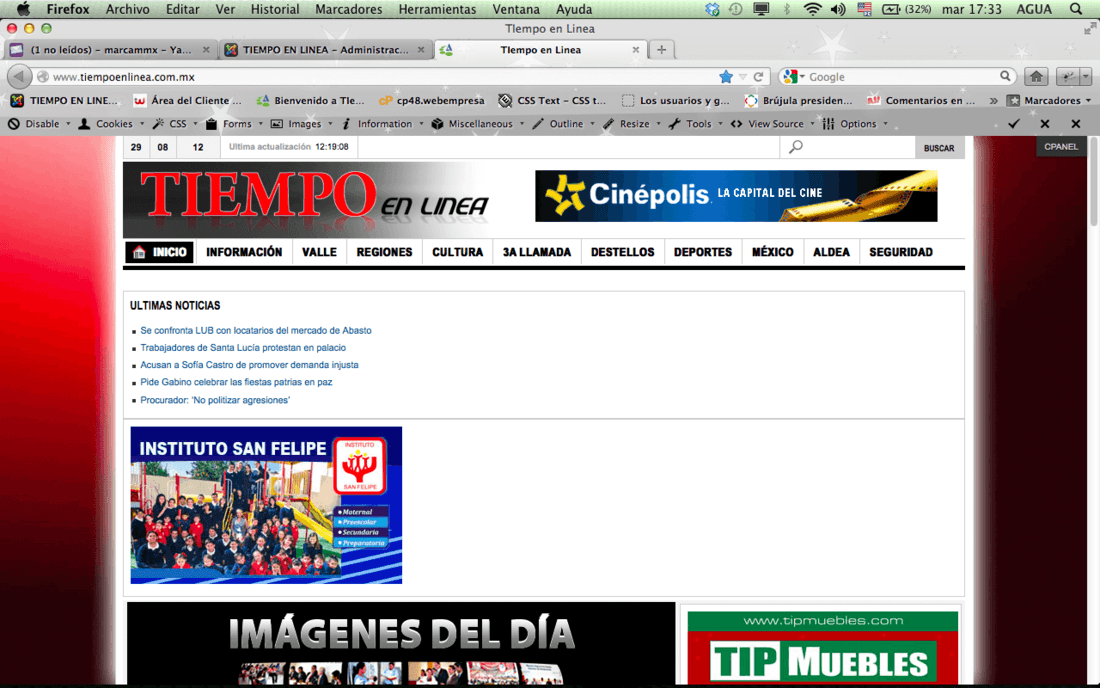1100x688 pixels.
Task: Close the Yahoo mail tab
Action: click(x=206, y=50)
